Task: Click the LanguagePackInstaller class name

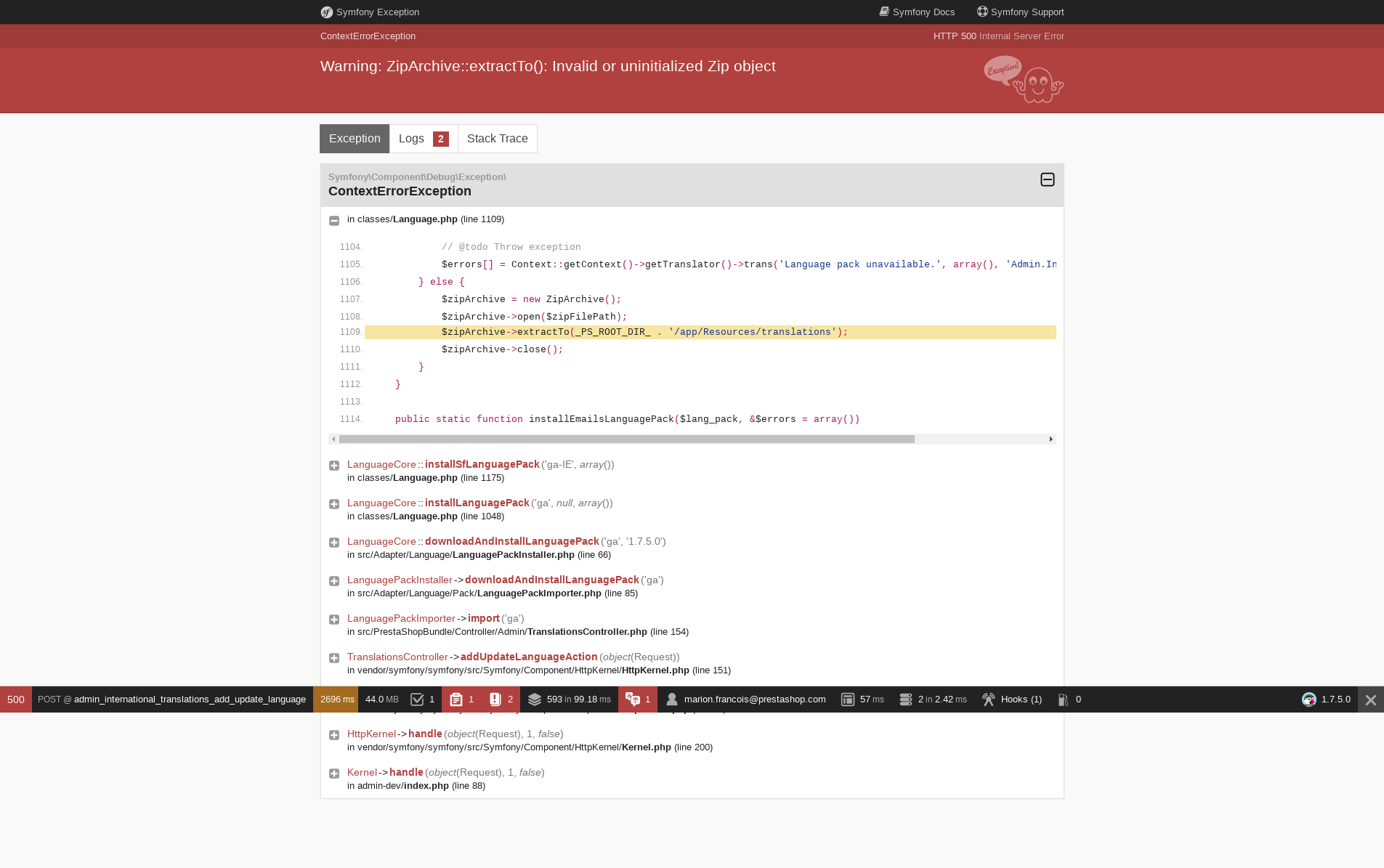Action: tap(400, 580)
